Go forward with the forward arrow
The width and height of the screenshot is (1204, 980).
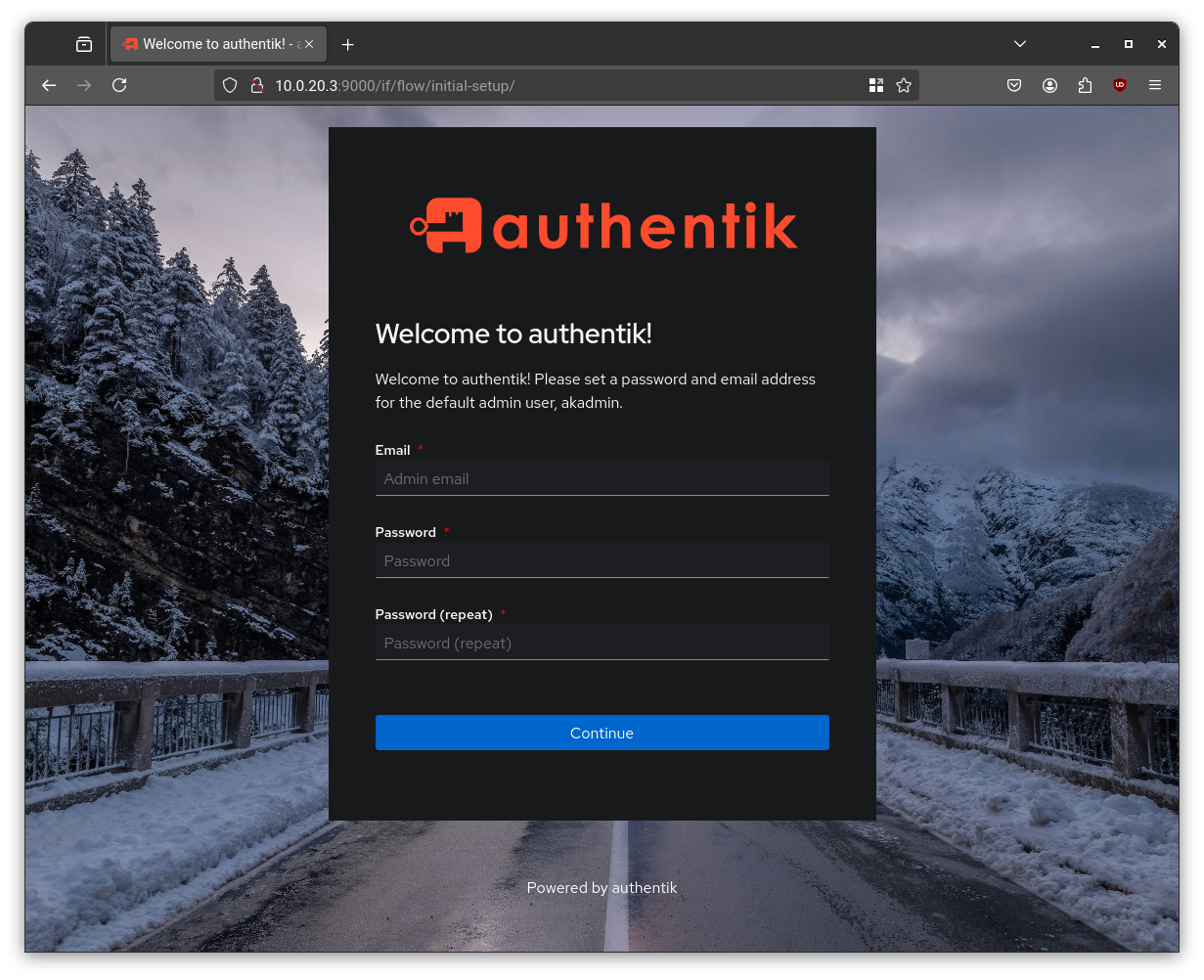[x=84, y=85]
